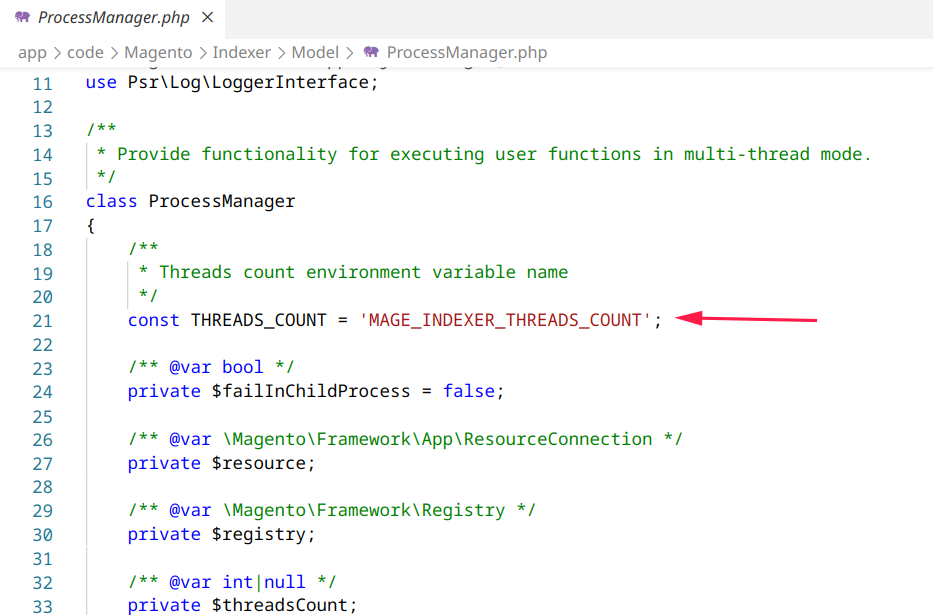The height and width of the screenshot is (615, 933).
Task: Click the ProcessManager class name on line 16
Action: pyautogui.click(x=222, y=201)
